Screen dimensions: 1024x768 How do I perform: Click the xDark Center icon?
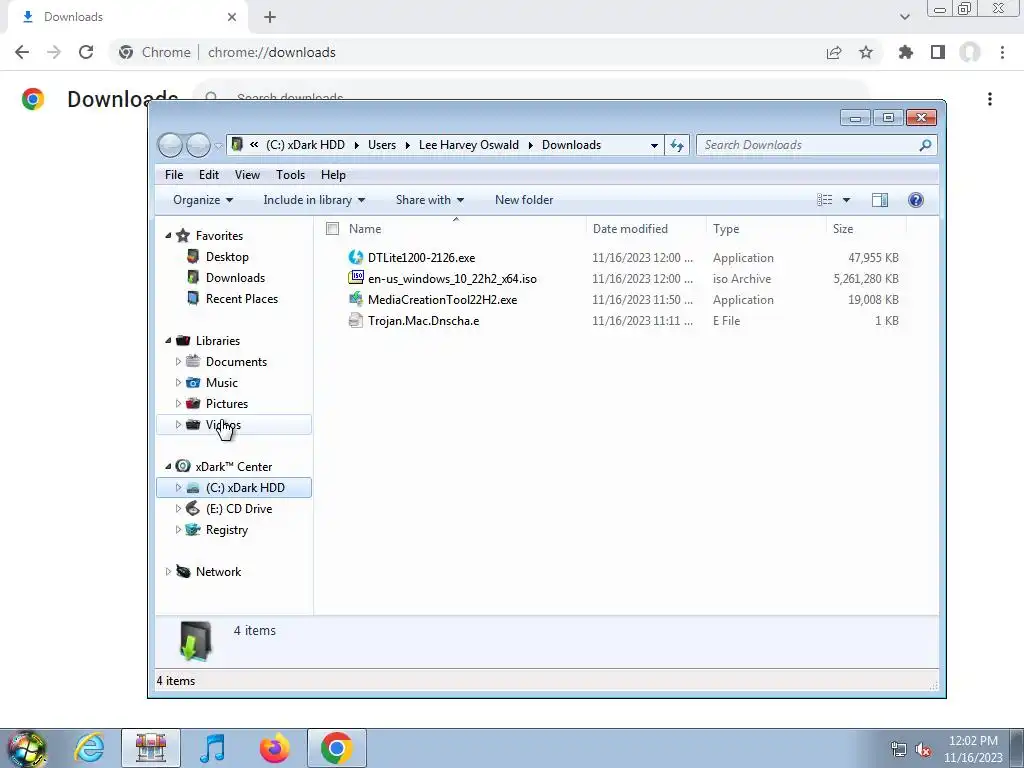(183, 466)
